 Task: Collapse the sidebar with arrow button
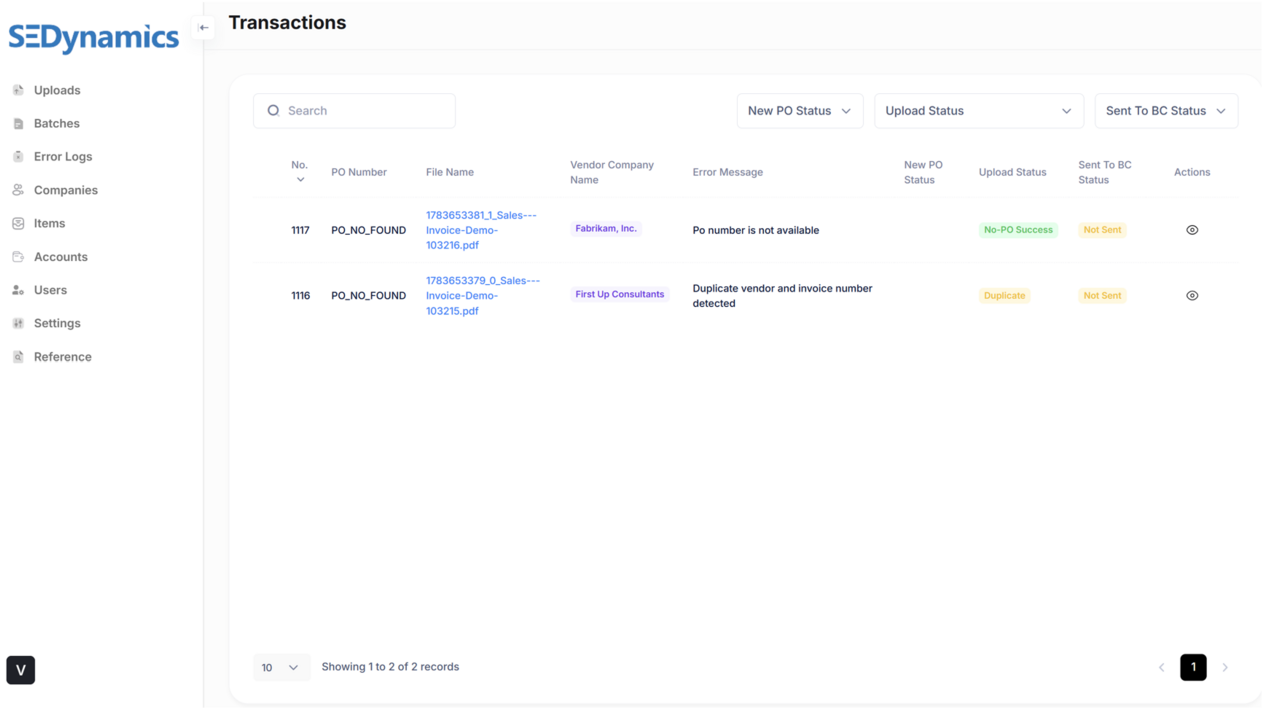204,28
